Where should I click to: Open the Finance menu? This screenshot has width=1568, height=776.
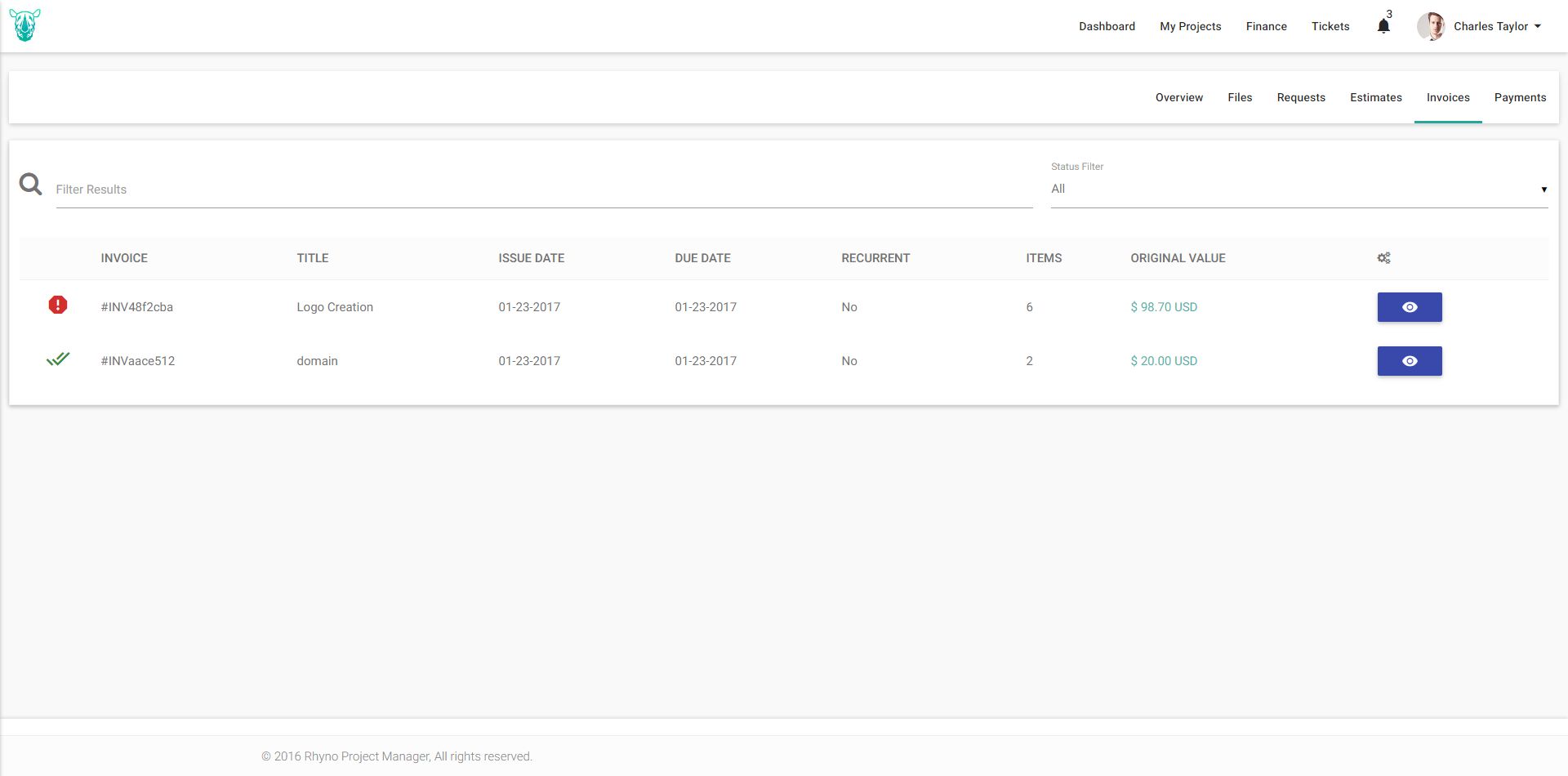pyautogui.click(x=1266, y=26)
